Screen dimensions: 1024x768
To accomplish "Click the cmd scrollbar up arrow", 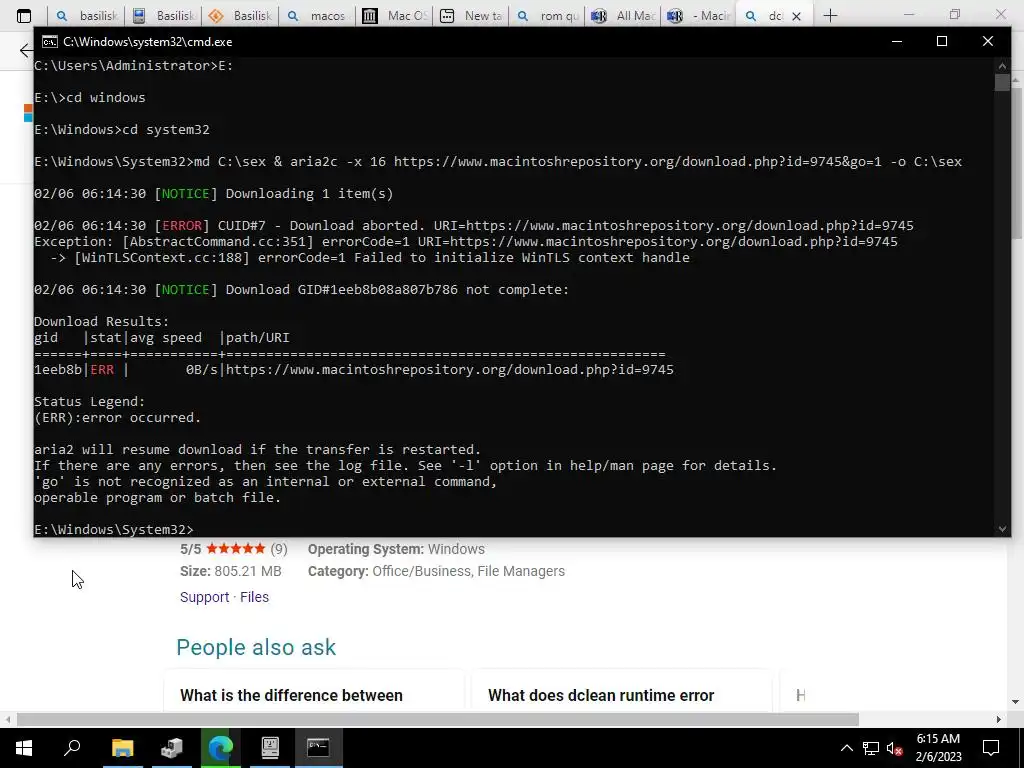I will pyautogui.click(x=1002, y=65).
